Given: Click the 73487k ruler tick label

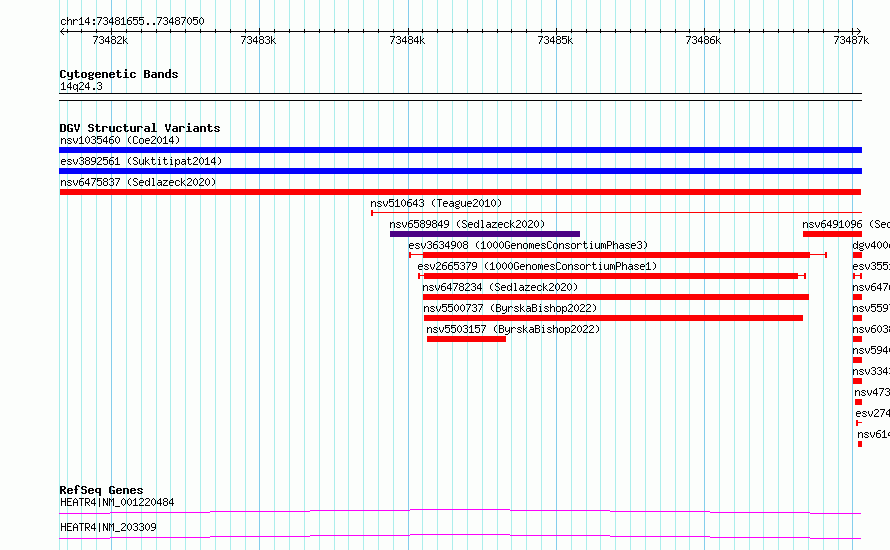Looking at the screenshot, I should (x=851, y=40).
